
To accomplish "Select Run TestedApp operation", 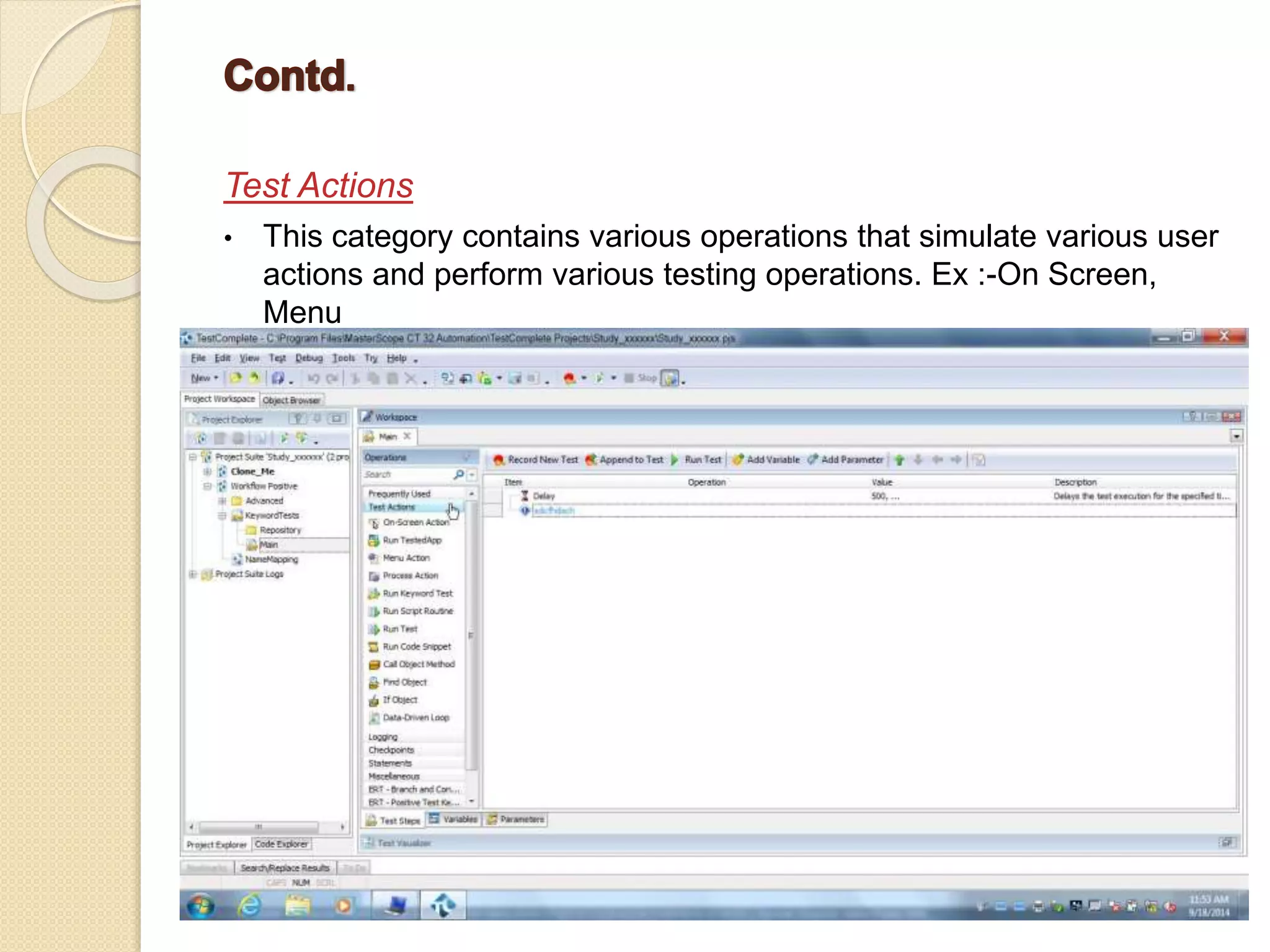I will pyautogui.click(x=412, y=540).
